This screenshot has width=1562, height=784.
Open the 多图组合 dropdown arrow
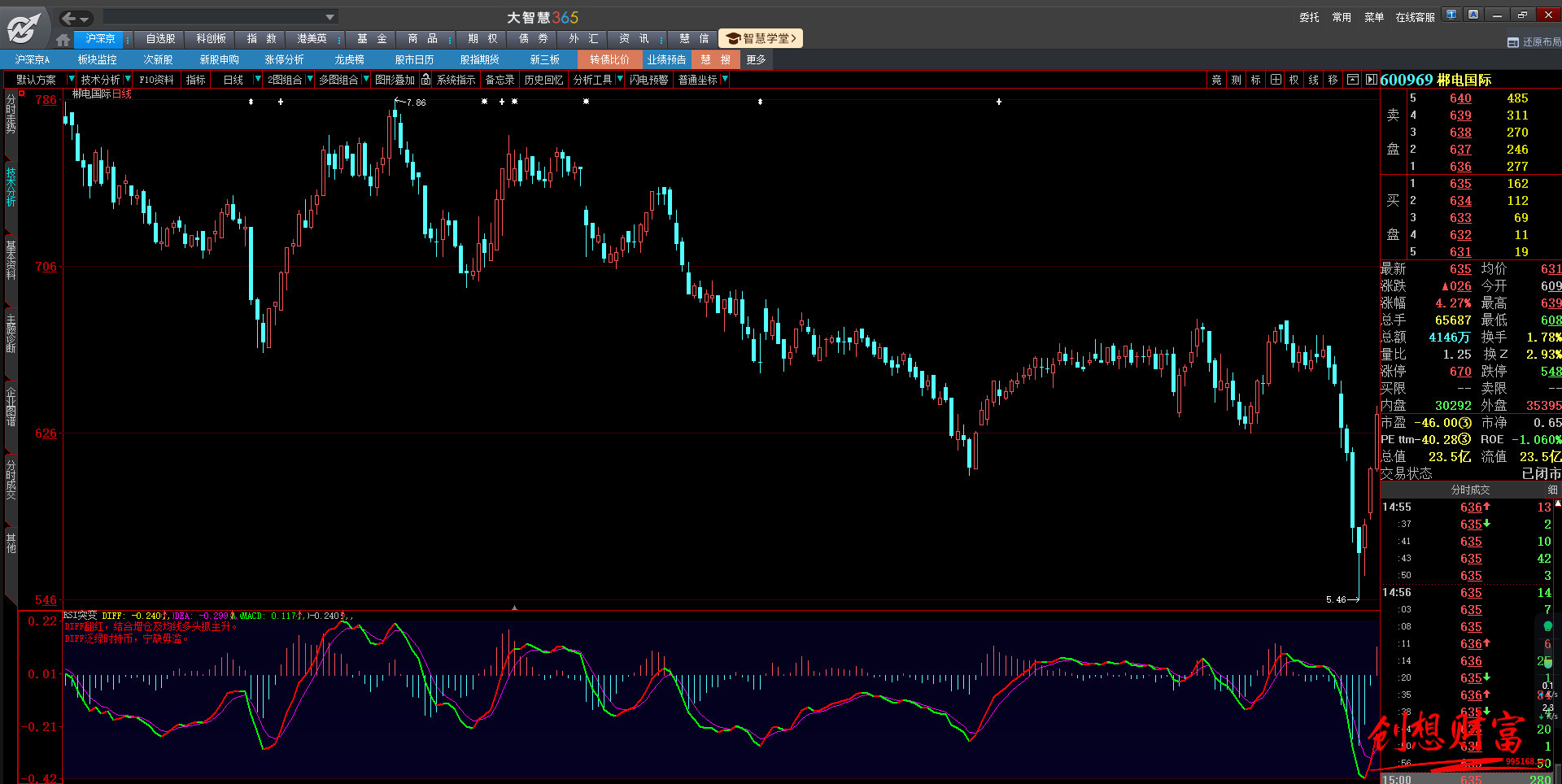tap(366, 79)
